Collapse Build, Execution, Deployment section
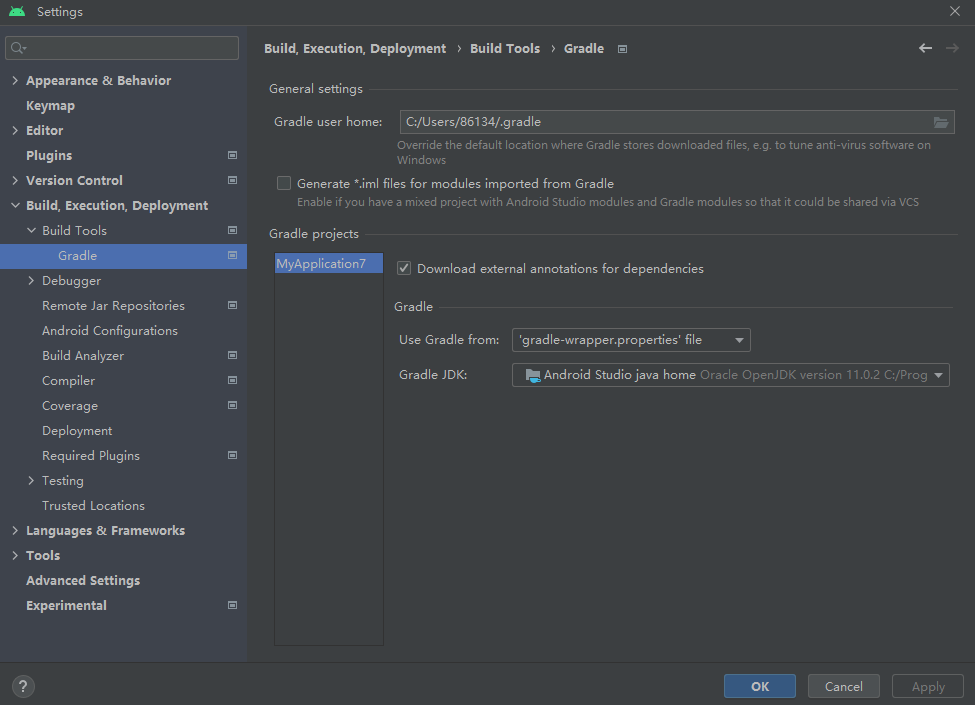This screenshot has height=705, width=975. point(16,206)
